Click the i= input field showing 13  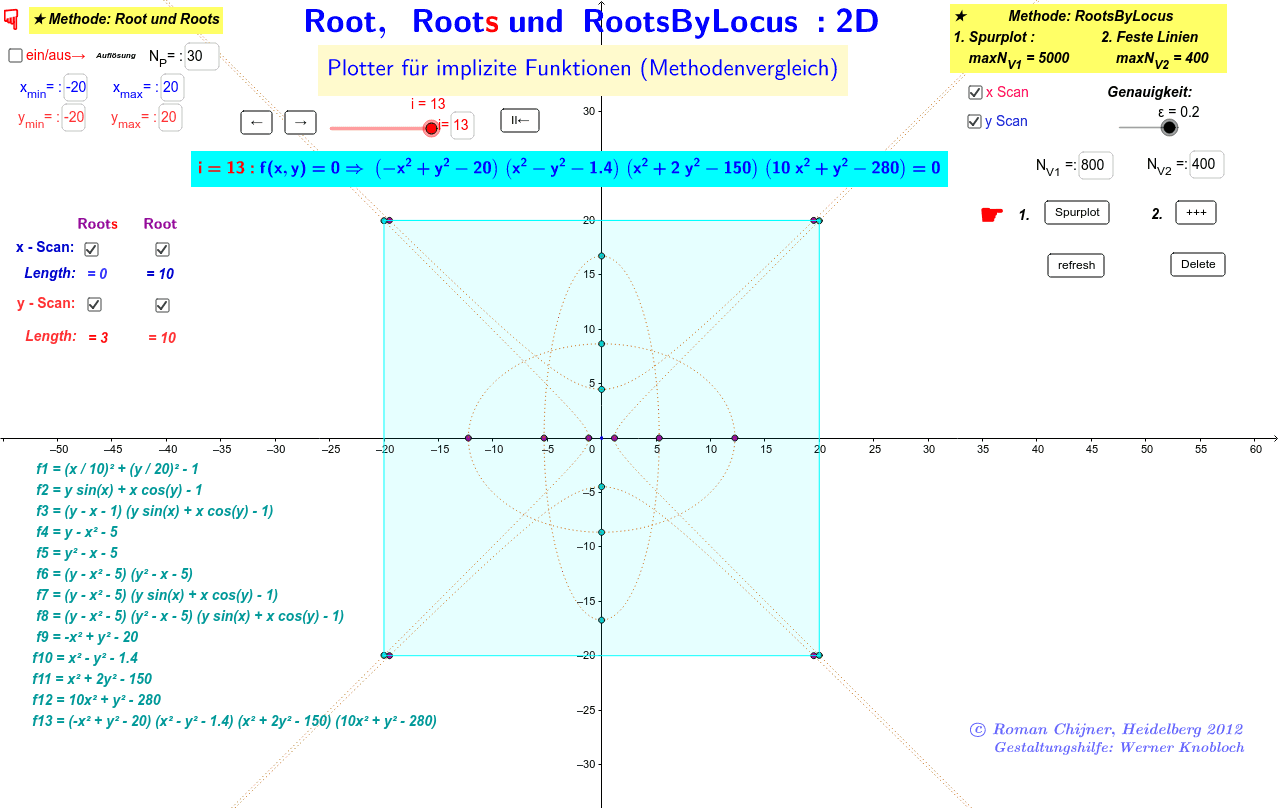click(x=461, y=125)
